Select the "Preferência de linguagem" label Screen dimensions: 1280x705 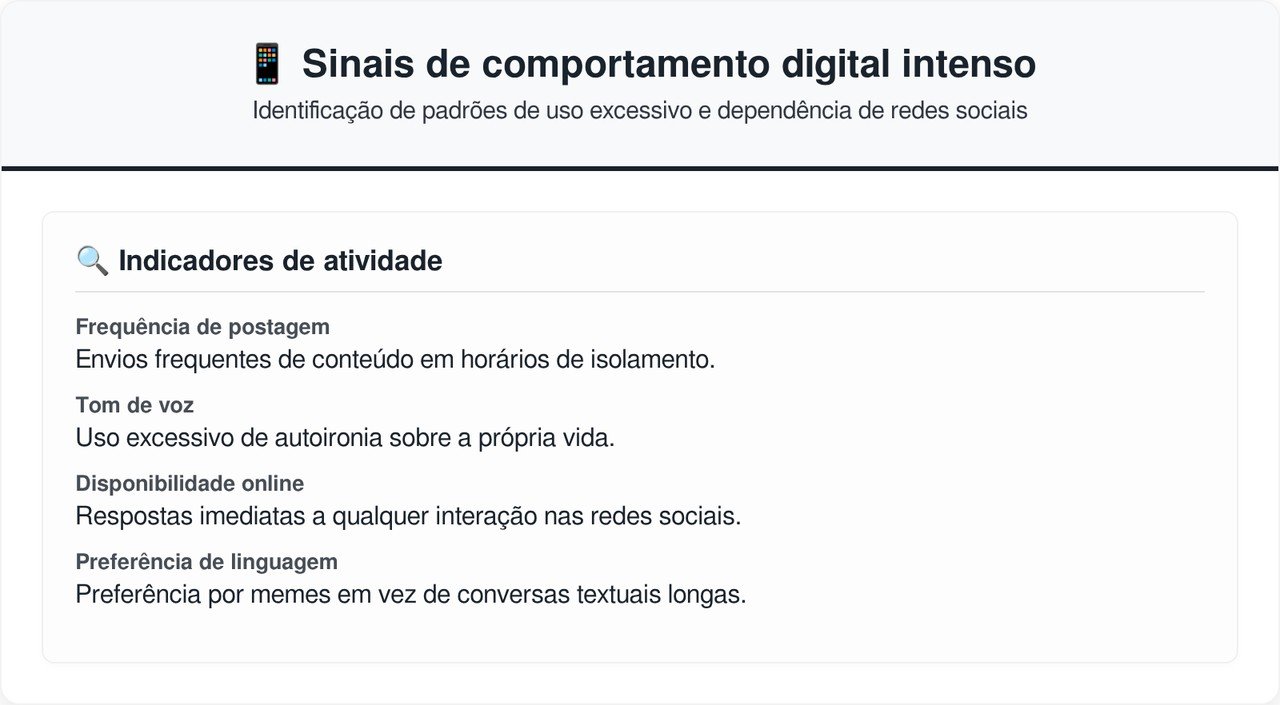206,561
